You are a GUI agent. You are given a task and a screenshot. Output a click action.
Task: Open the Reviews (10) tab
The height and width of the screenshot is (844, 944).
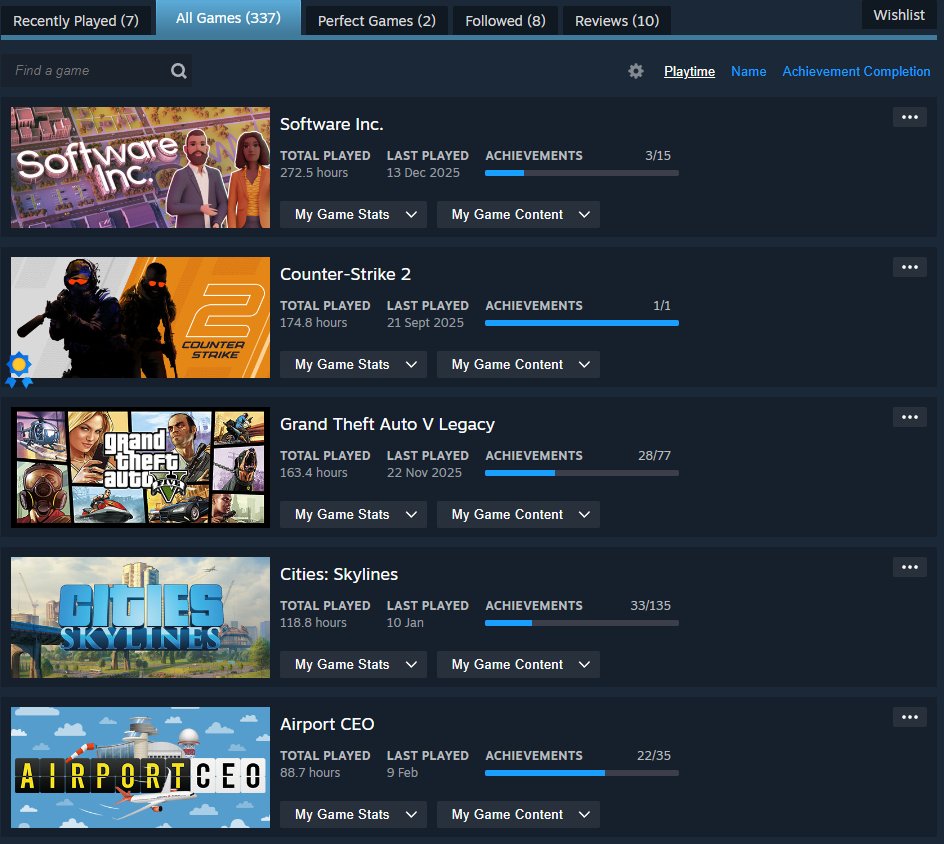click(616, 20)
